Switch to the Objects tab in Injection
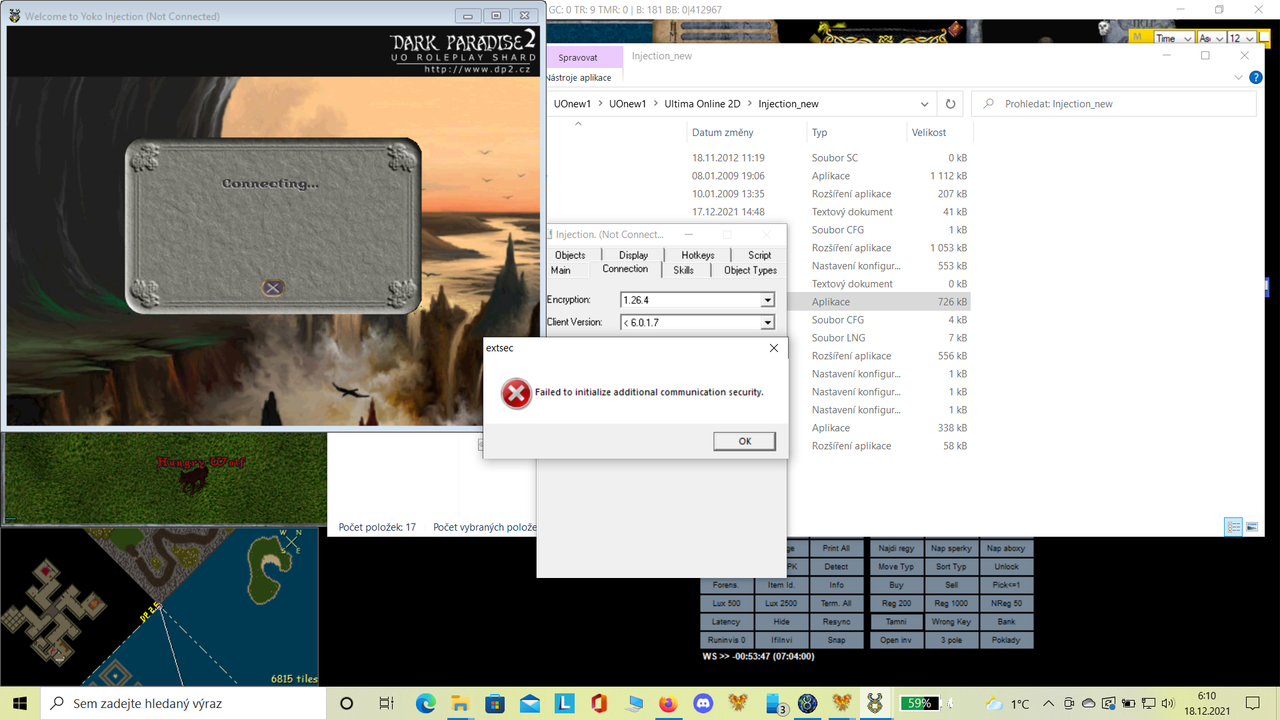Image resolution: width=1280 pixels, height=720 pixels. pyautogui.click(x=570, y=255)
